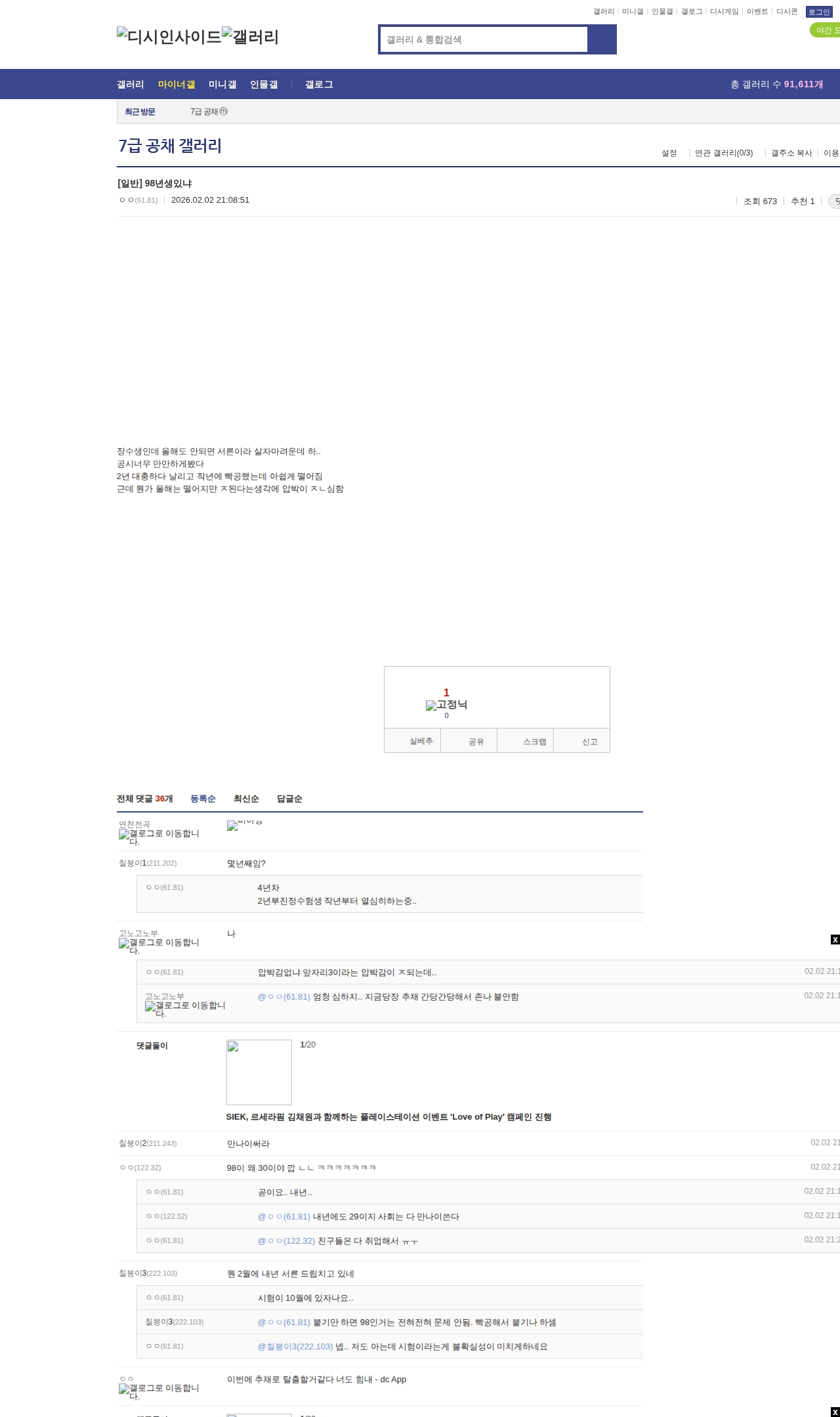
Task: Open the 설정 dropdown
Action: (x=669, y=153)
